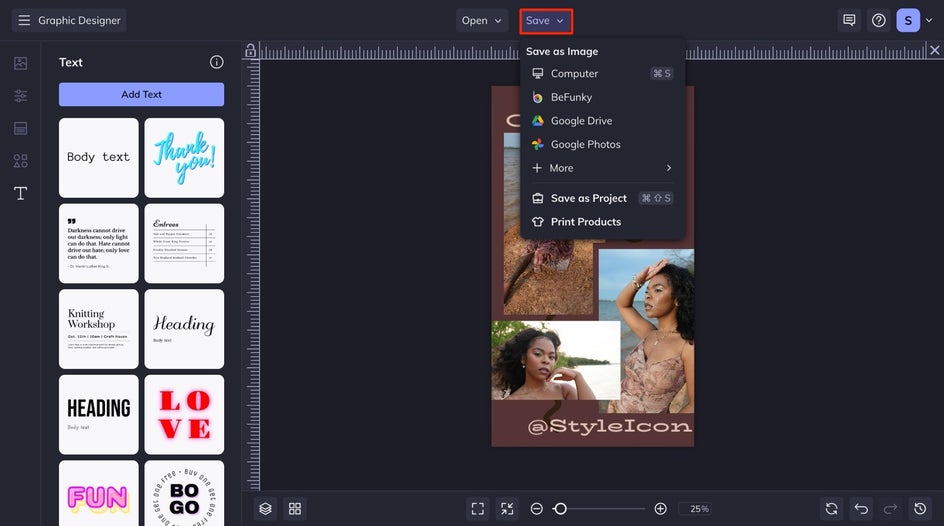Select the BOGO circular text preset

[184, 494]
